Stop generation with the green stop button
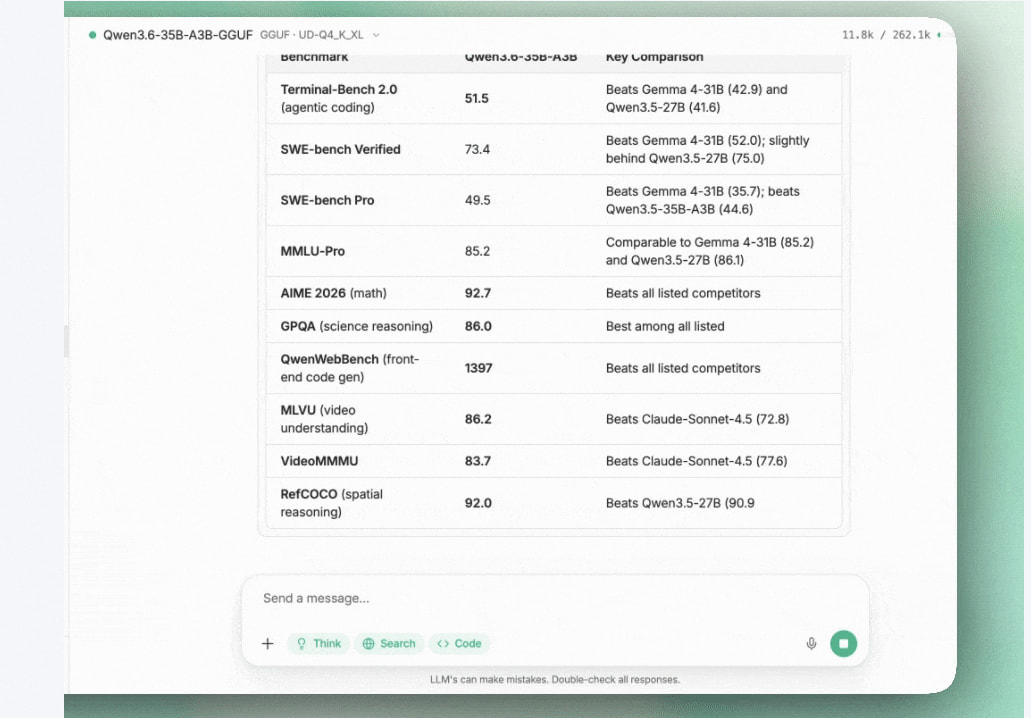 pyautogui.click(x=843, y=644)
